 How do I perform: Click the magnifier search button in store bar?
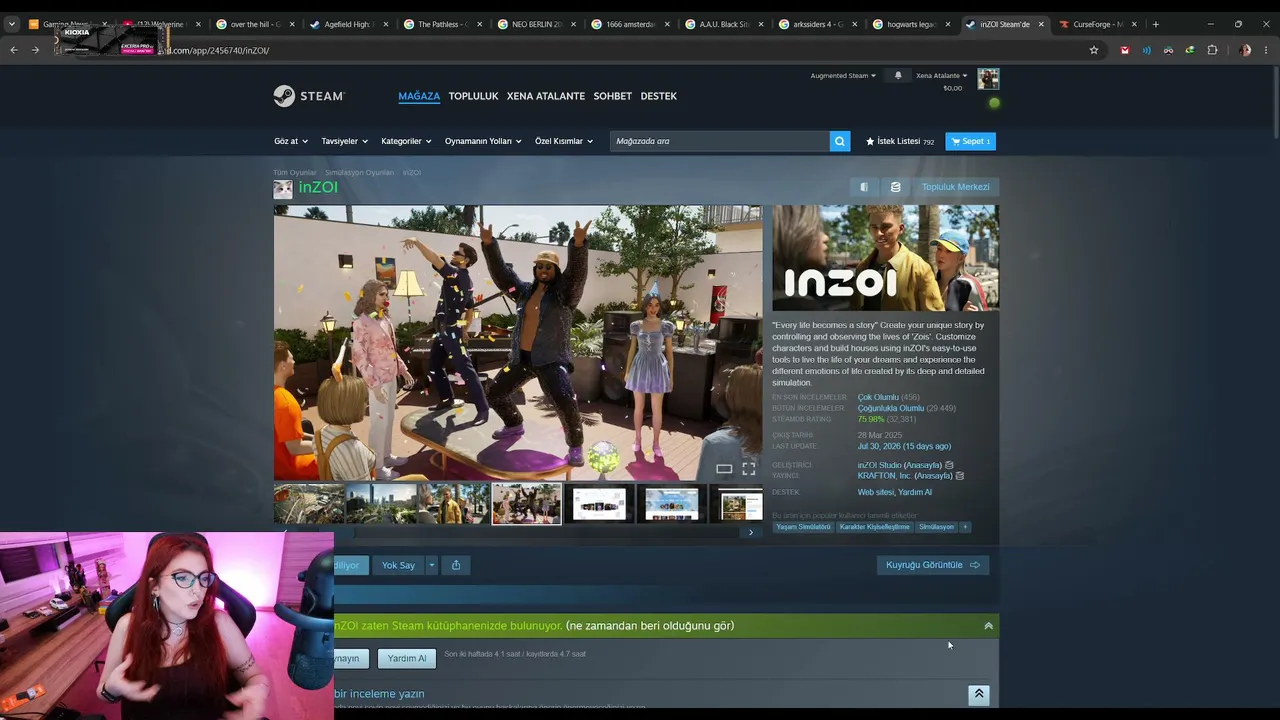click(840, 141)
